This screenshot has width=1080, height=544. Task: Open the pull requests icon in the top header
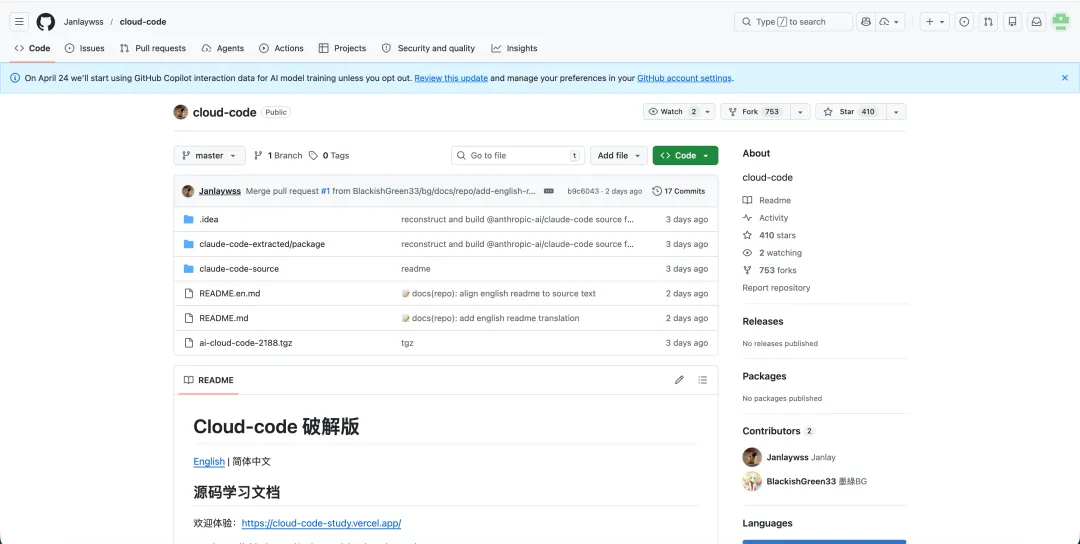(988, 22)
